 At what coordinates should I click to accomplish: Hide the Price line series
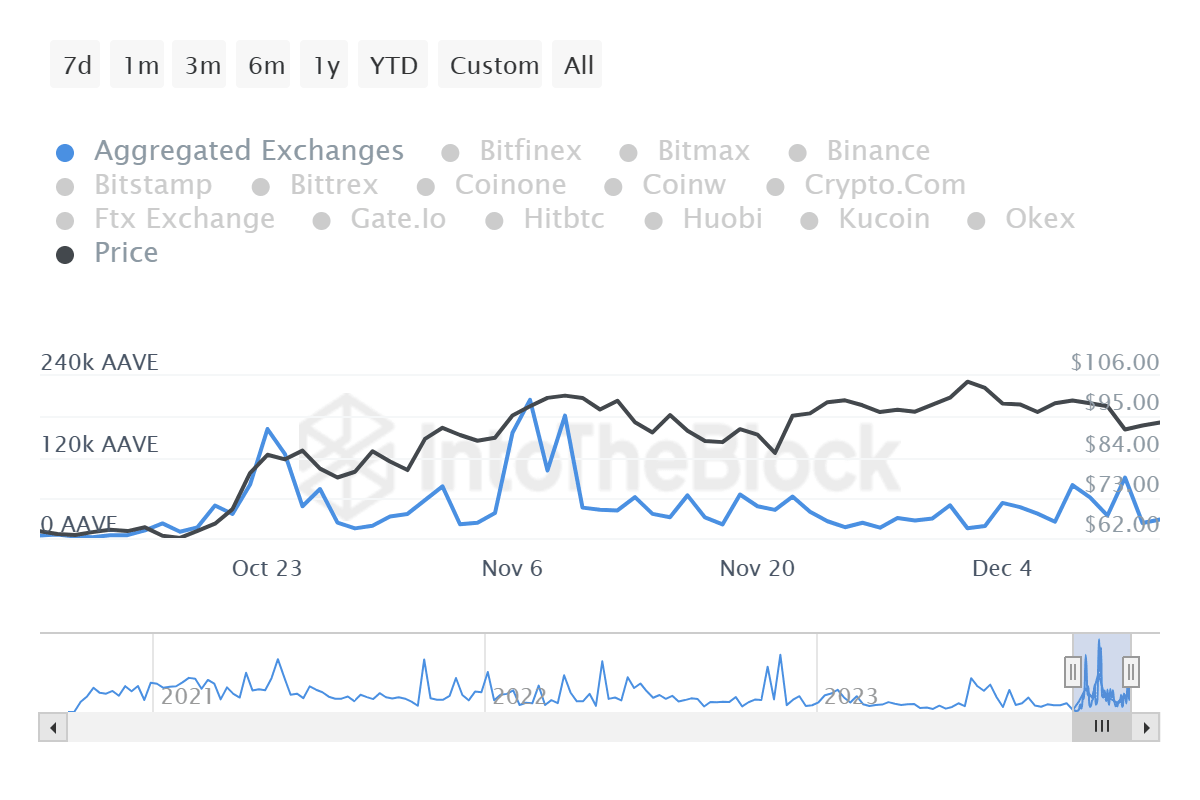pyautogui.click(x=126, y=253)
